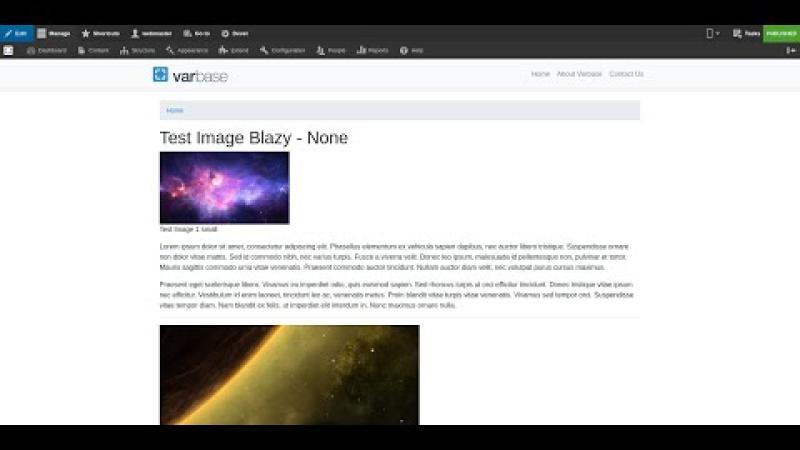Open About Varbase navigation link
This screenshot has height=450, width=800.
coord(579,74)
